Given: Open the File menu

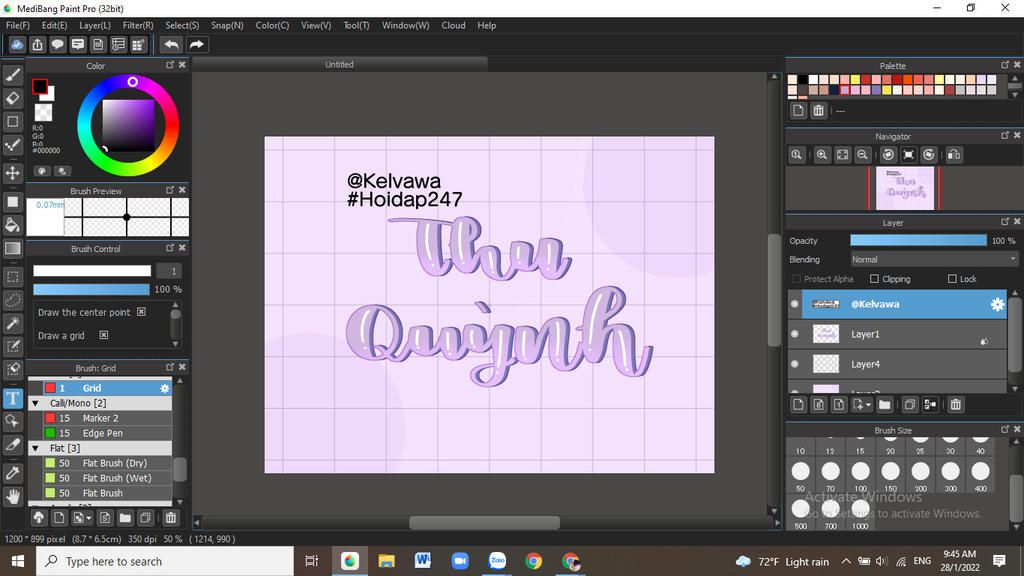Looking at the screenshot, I should 18,25.
